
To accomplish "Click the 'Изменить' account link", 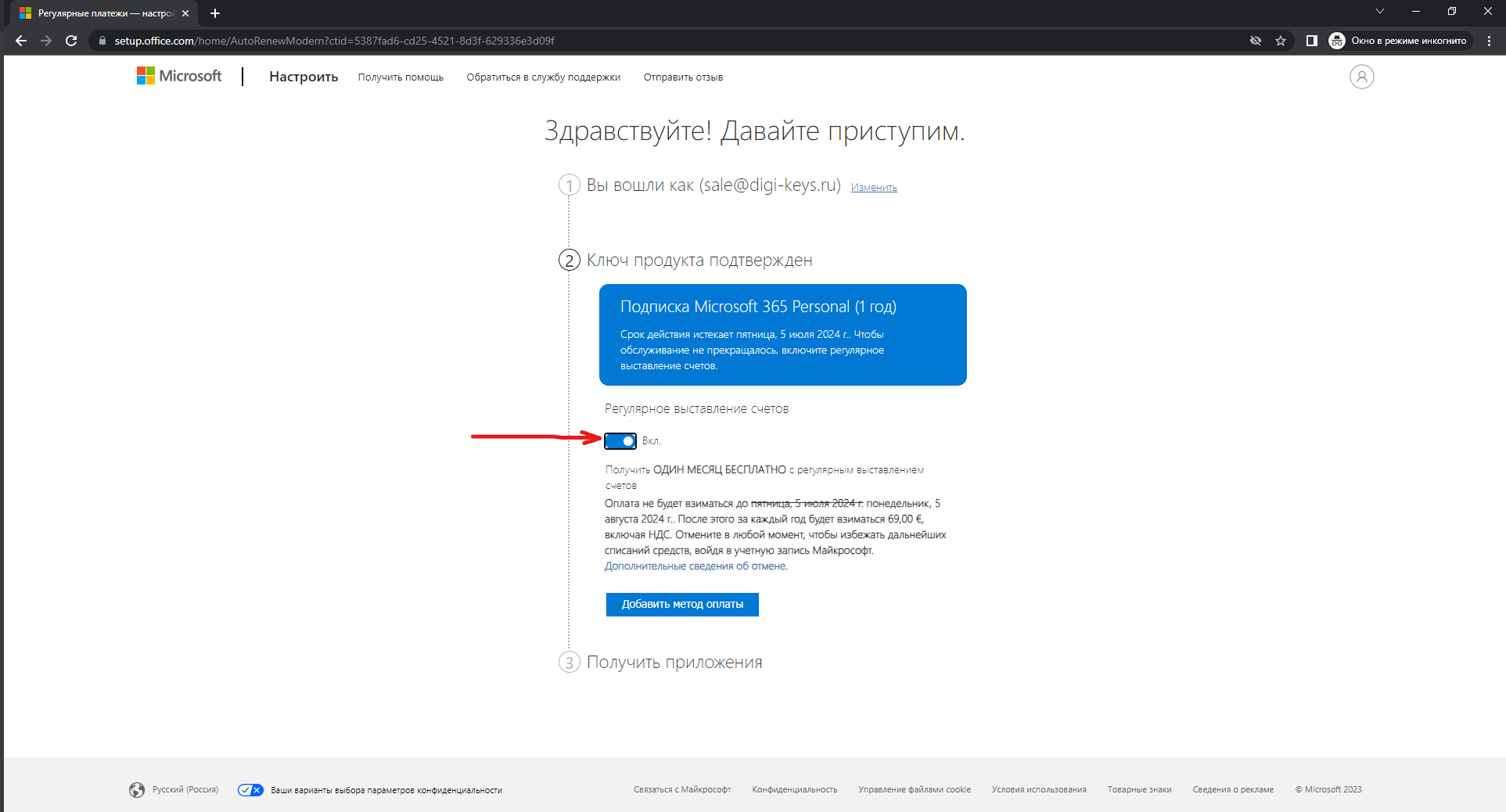I will point(874,188).
